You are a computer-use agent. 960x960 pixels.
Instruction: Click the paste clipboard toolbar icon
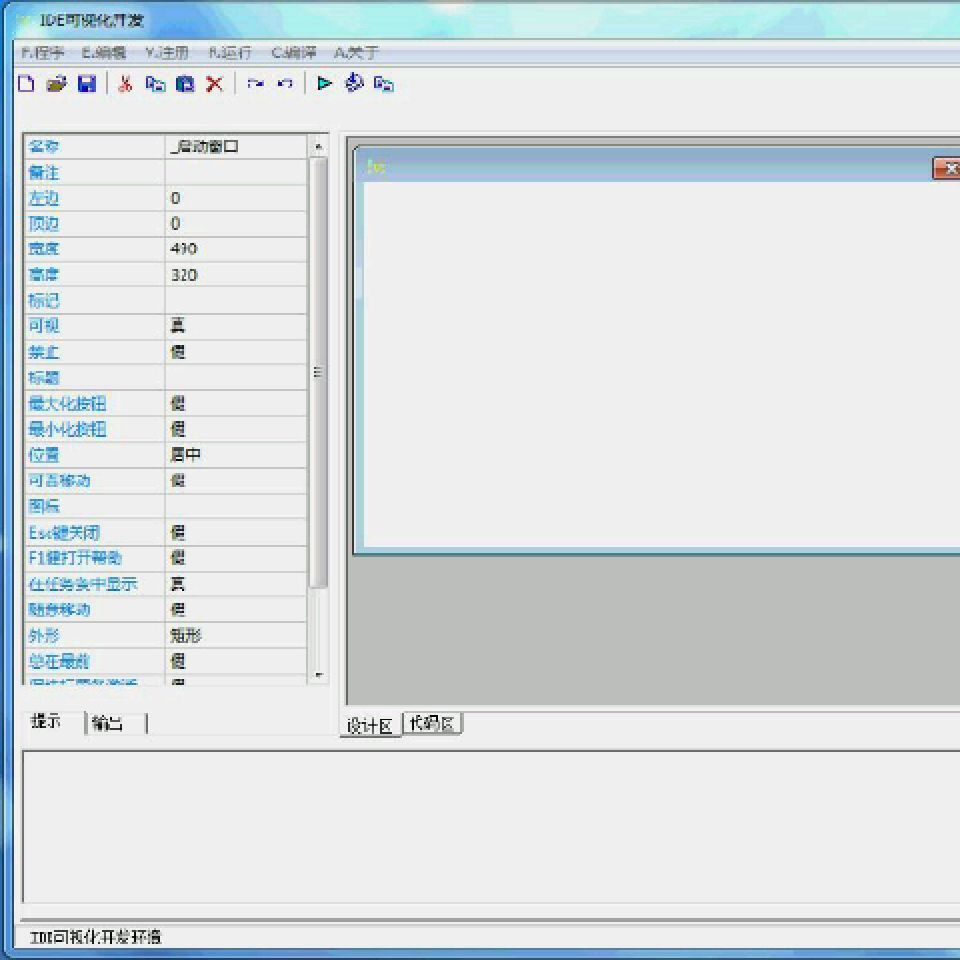pos(185,83)
